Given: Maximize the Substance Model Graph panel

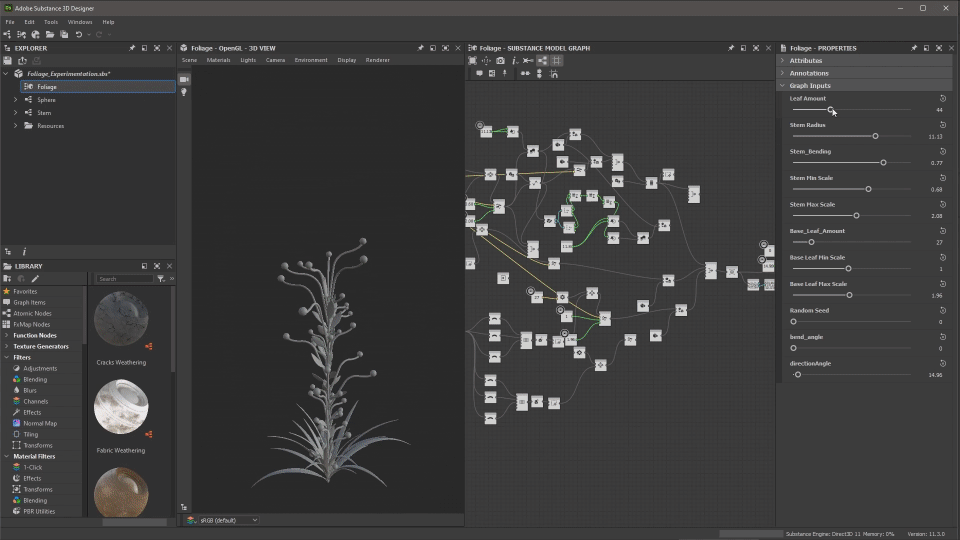Looking at the screenshot, I should click(x=756, y=48).
